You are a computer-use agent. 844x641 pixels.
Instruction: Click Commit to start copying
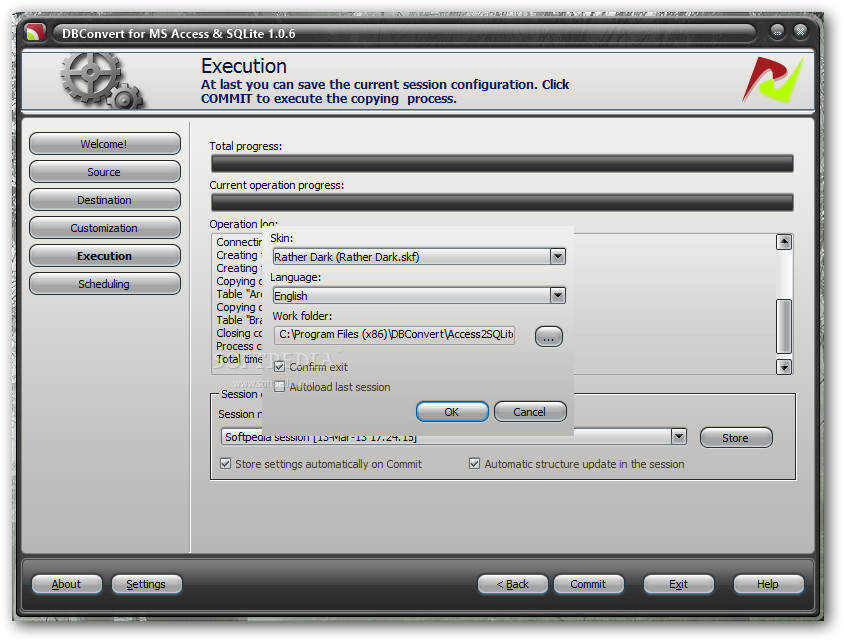coord(589,584)
